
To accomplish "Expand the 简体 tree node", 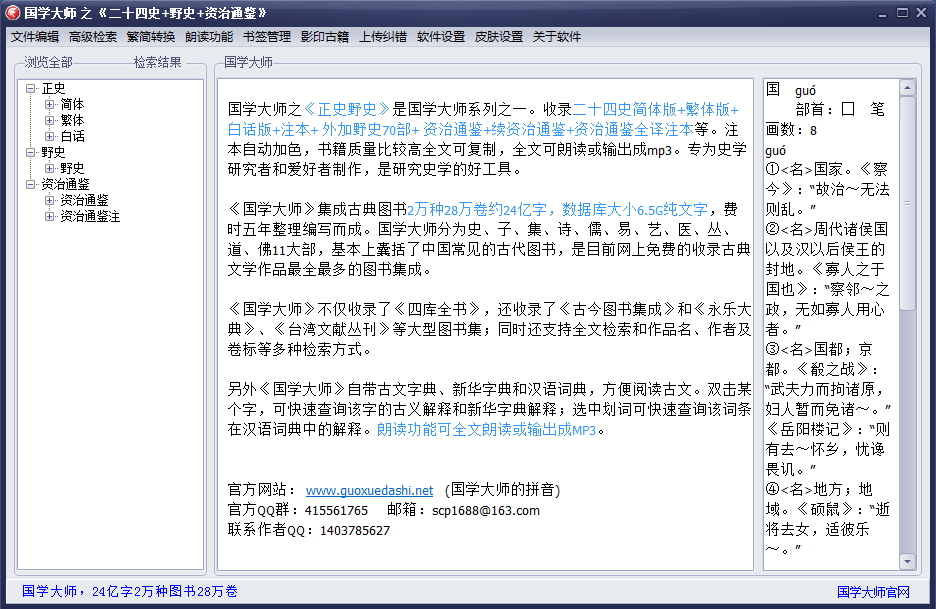I will [x=50, y=105].
